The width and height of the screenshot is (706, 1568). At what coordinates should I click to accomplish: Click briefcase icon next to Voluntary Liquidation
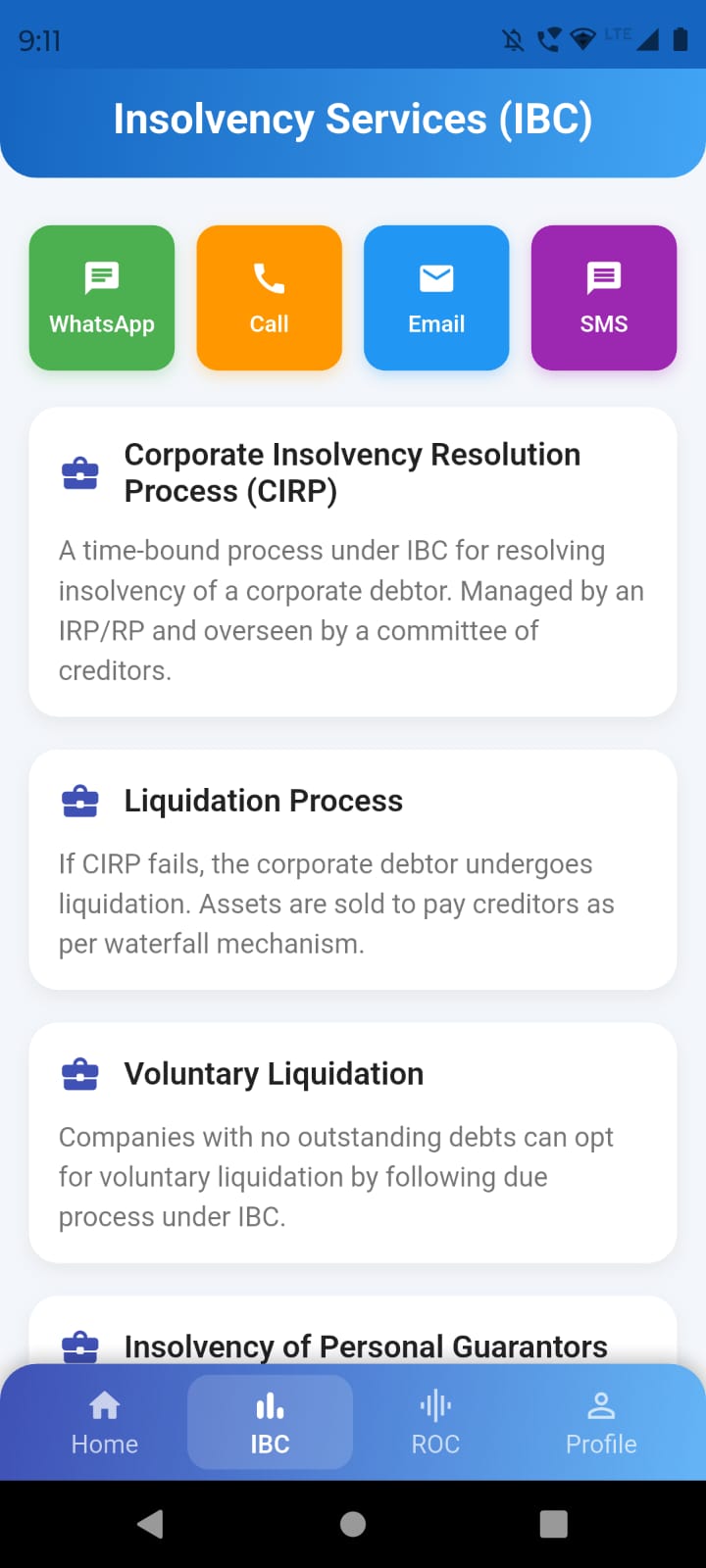(x=79, y=1074)
